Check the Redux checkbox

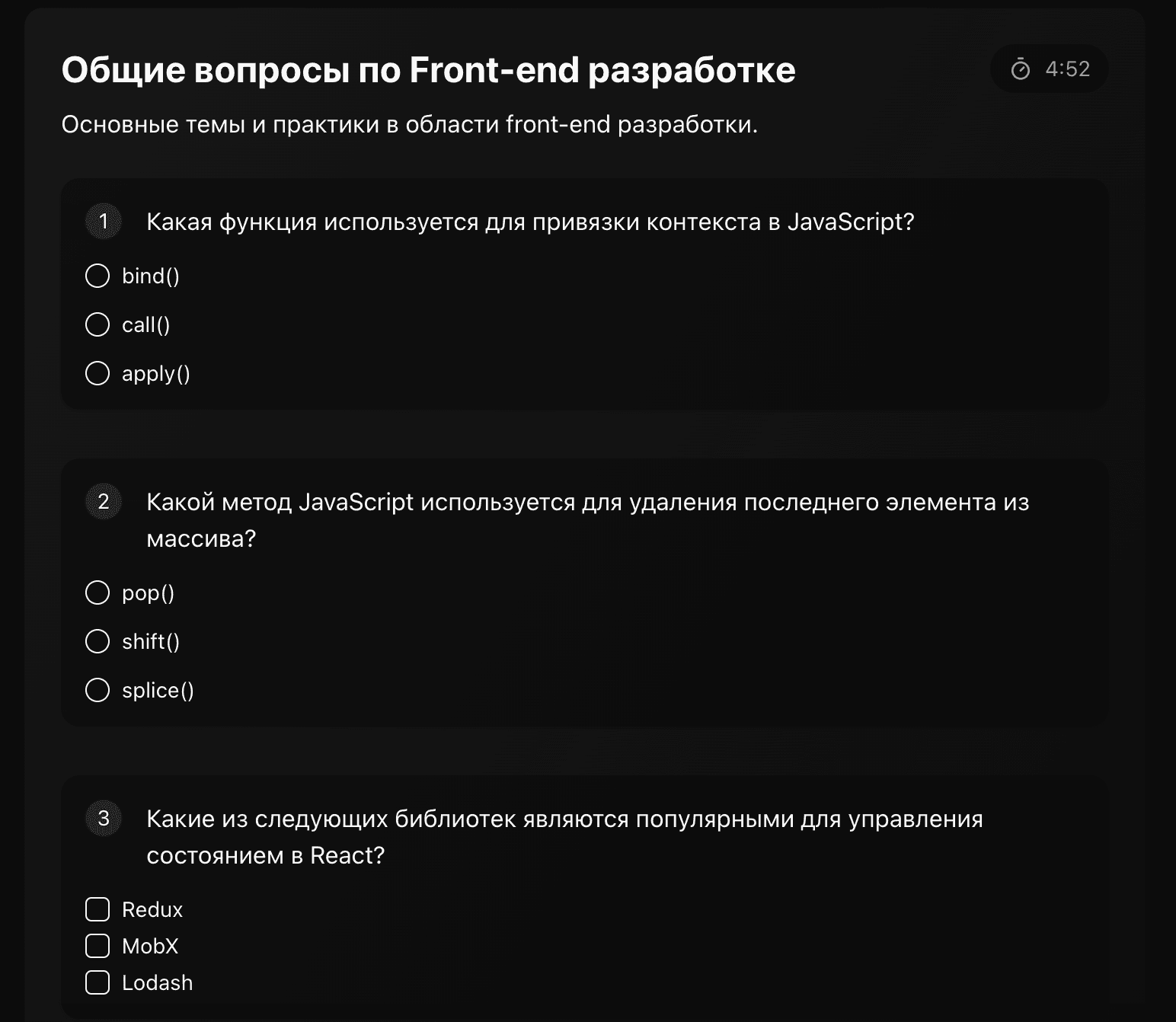point(97,909)
